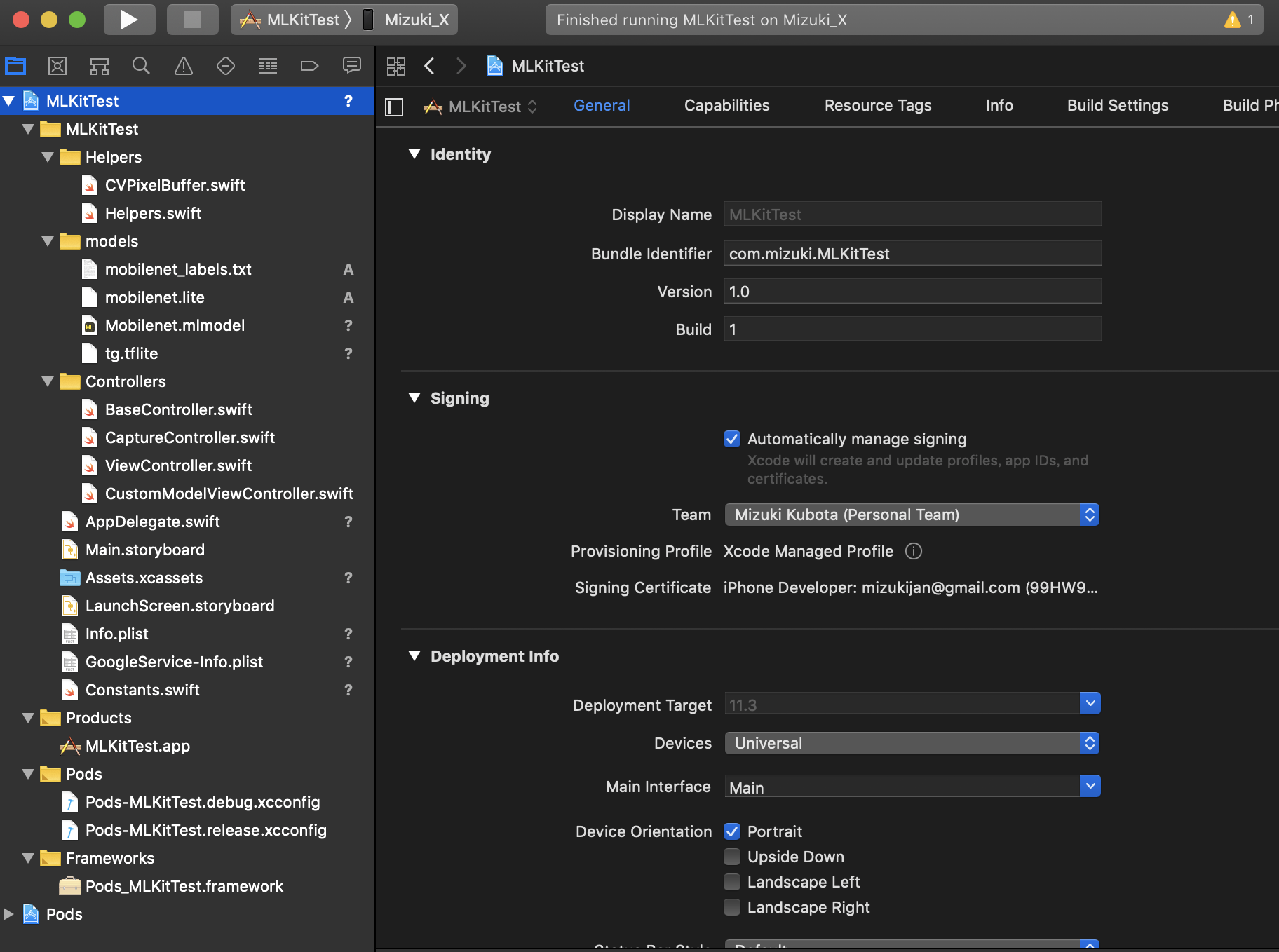Switch to the Build Settings tab
The image size is (1279, 952).
[1117, 105]
